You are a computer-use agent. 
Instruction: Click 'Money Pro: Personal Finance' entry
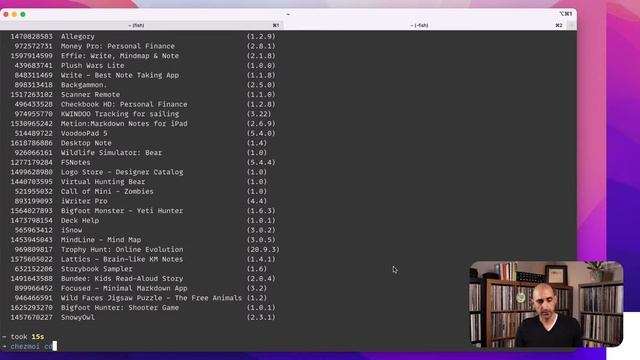pyautogui.click(x=118, y=46)
